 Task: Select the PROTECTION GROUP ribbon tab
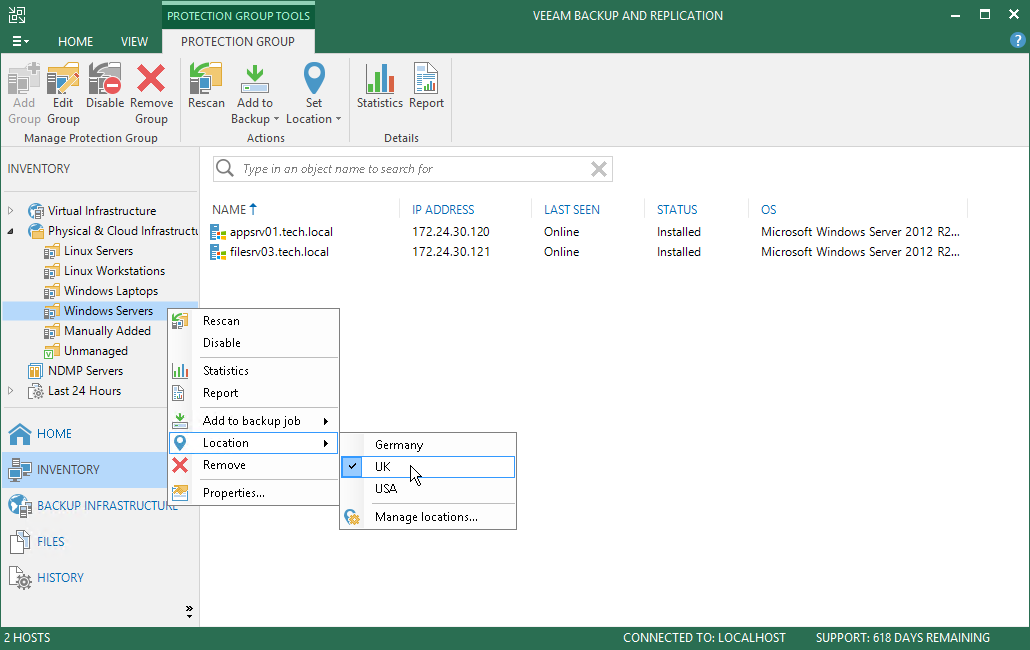coord(238,41)
